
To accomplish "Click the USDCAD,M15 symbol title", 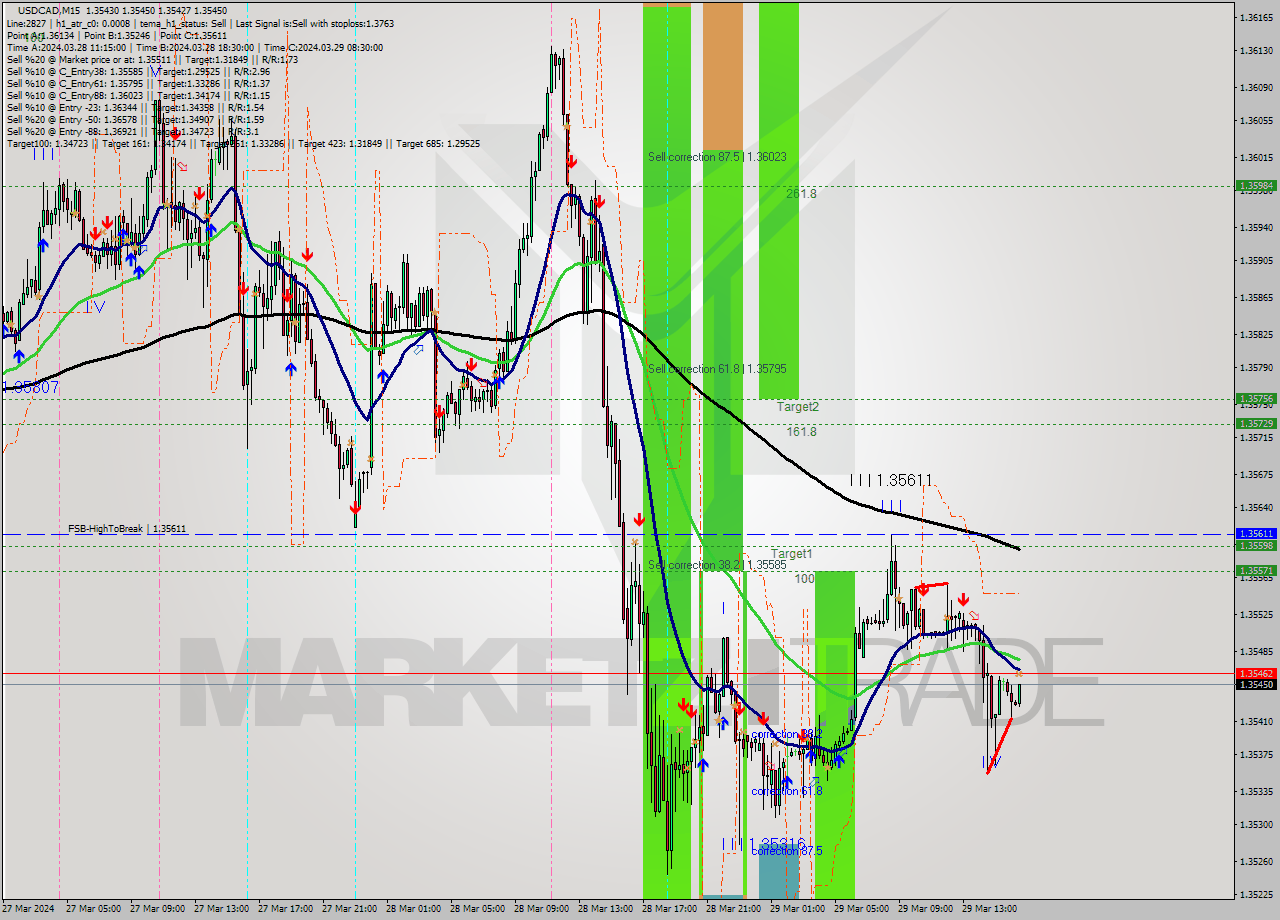I will [50, 10].
